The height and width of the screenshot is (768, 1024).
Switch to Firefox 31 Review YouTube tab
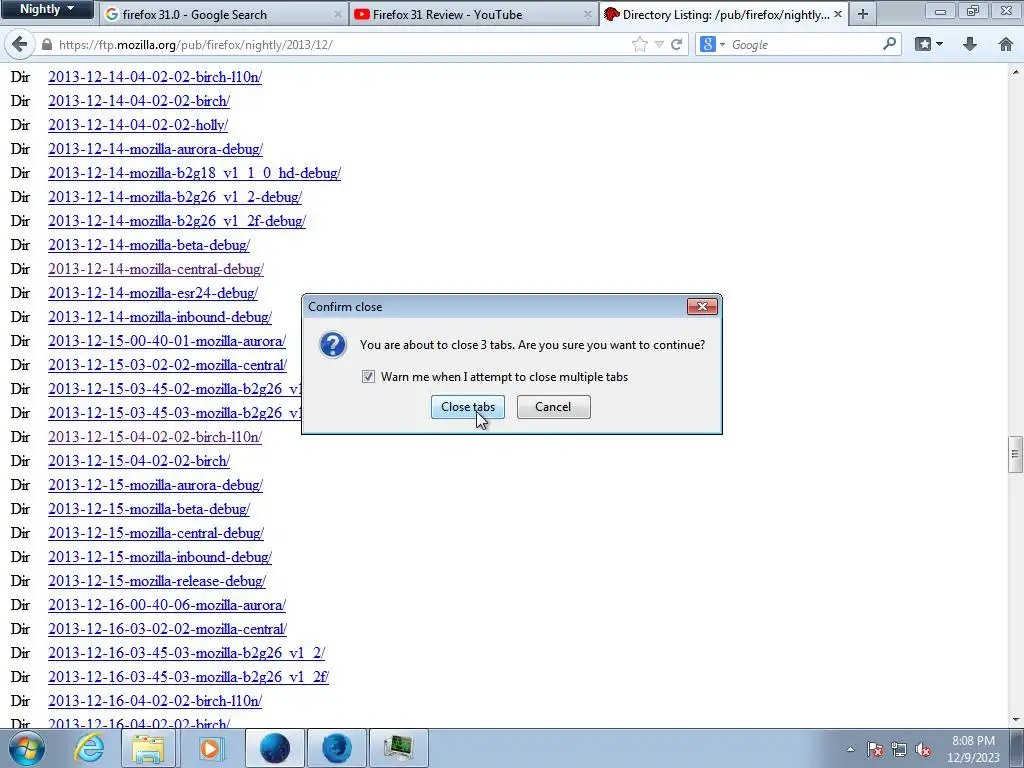473,14
